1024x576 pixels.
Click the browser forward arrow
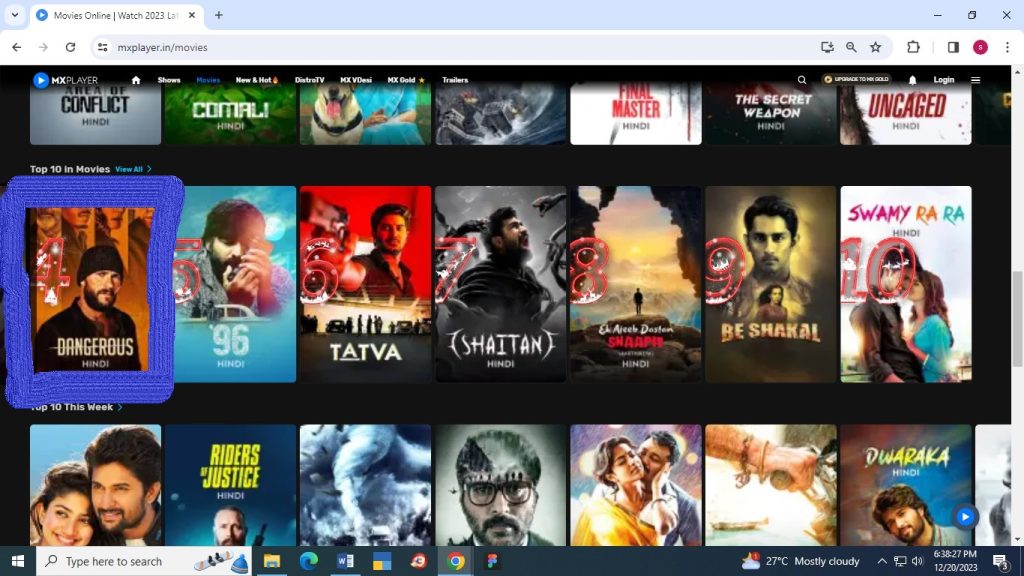43,47
